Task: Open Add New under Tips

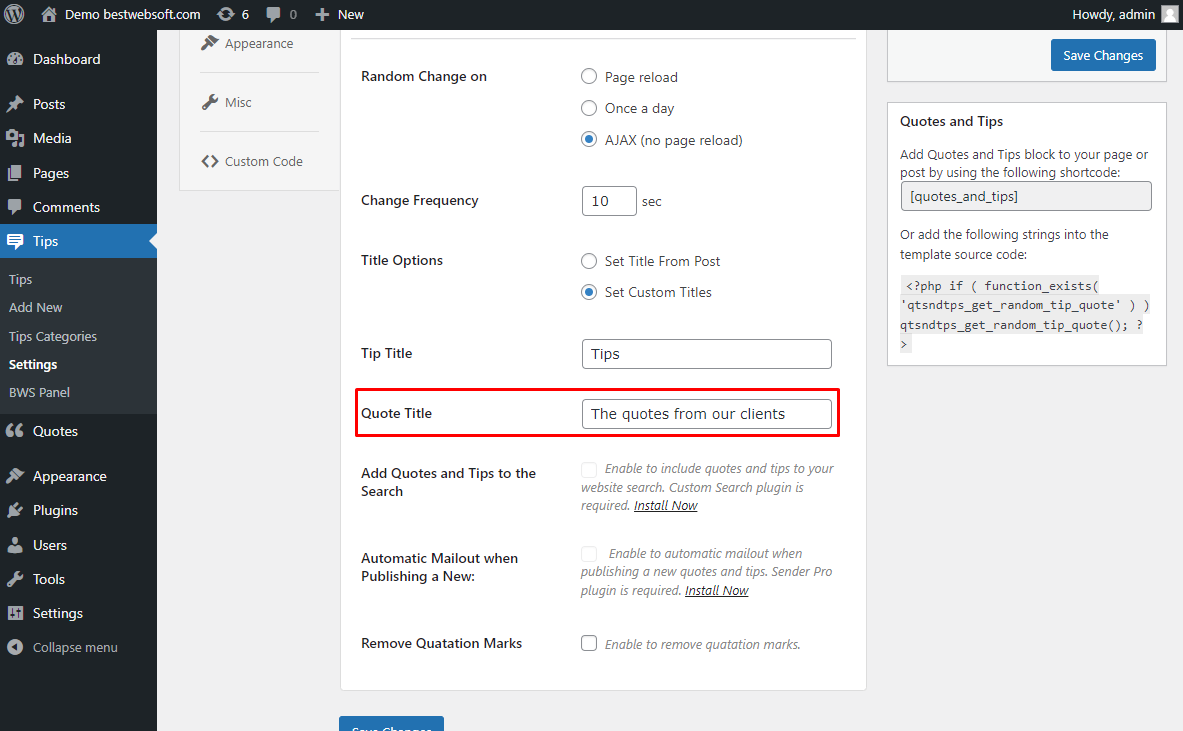Action: tap(35, 307)
